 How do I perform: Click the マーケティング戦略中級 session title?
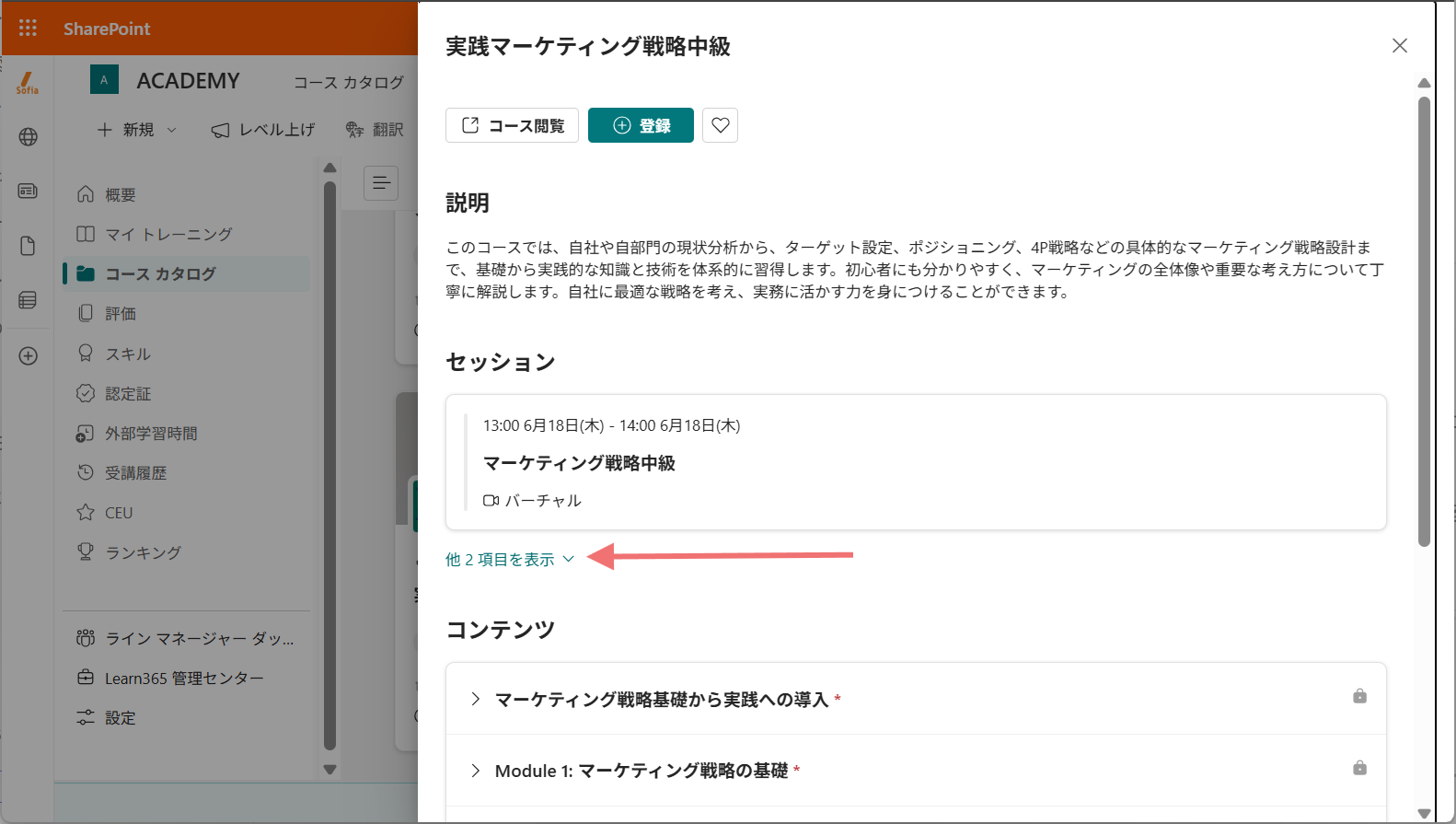[579, 463]
